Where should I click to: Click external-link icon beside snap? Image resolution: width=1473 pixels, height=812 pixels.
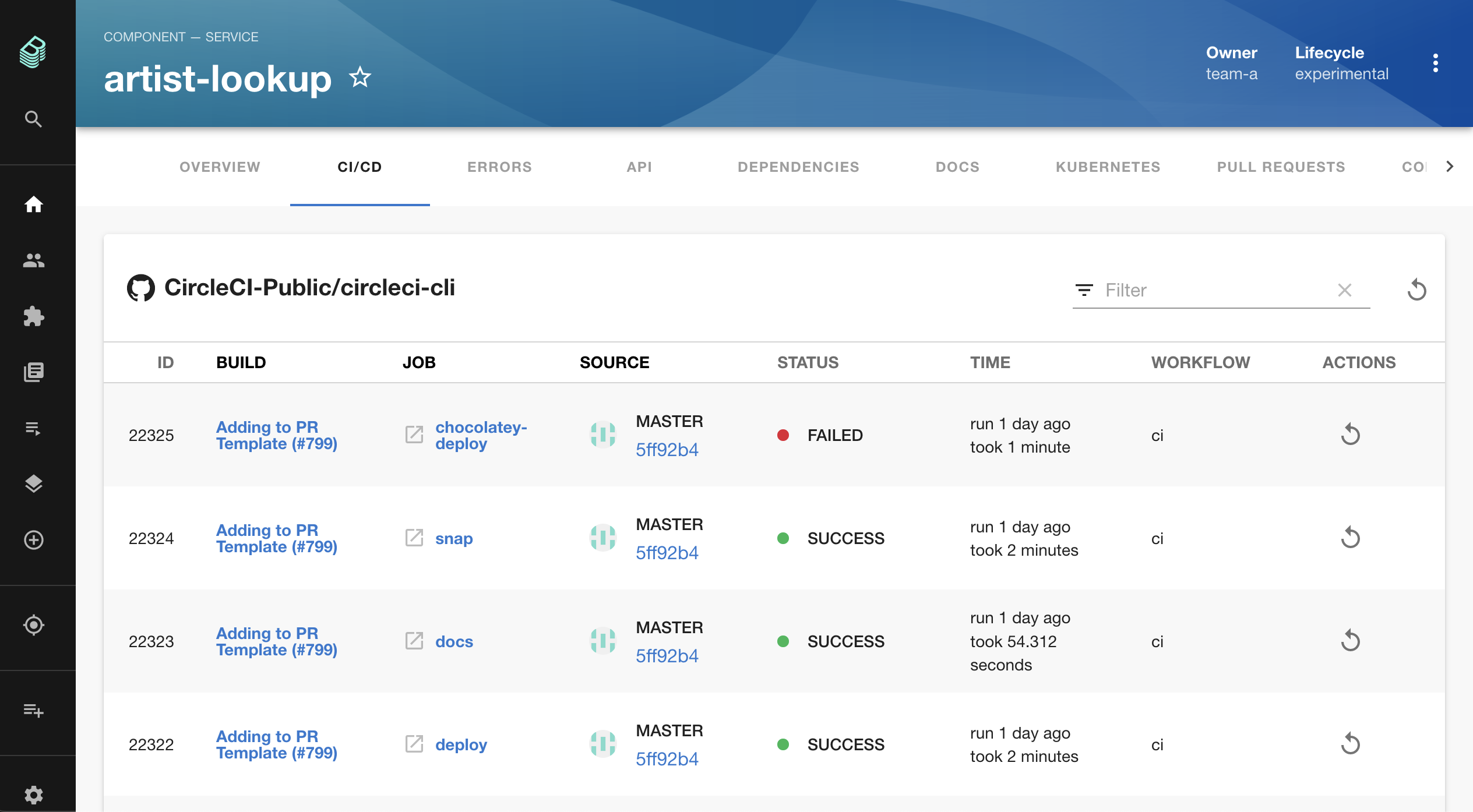tap(414, 538)
